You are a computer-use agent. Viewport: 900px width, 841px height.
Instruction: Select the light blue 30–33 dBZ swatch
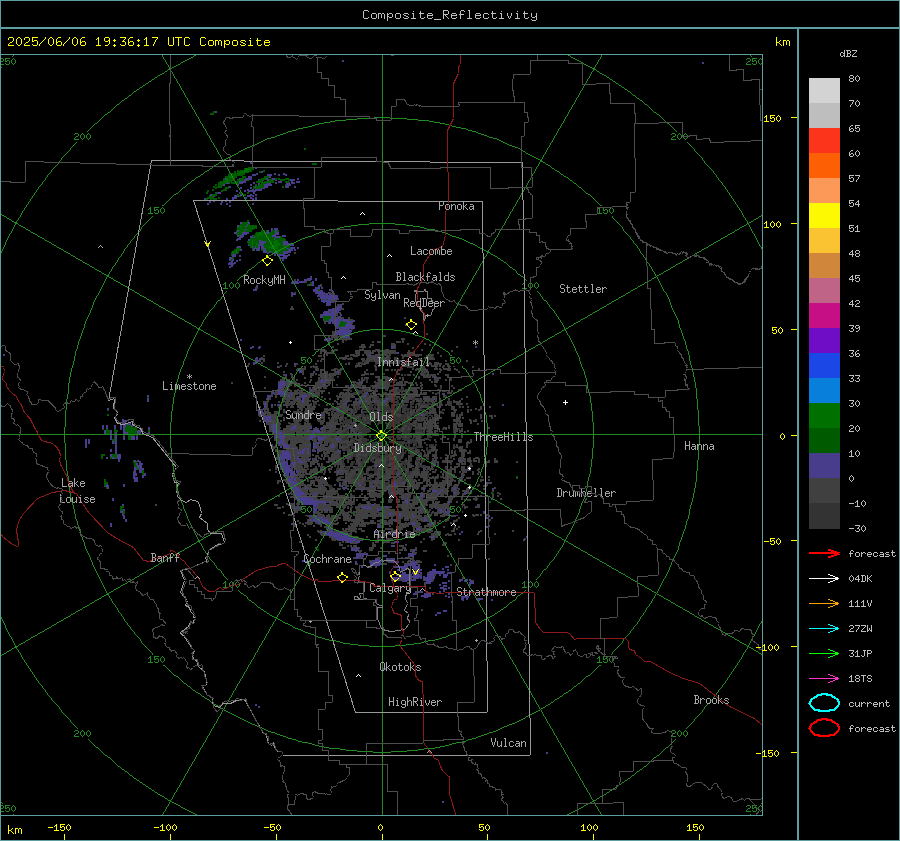(x=824, y=390)
